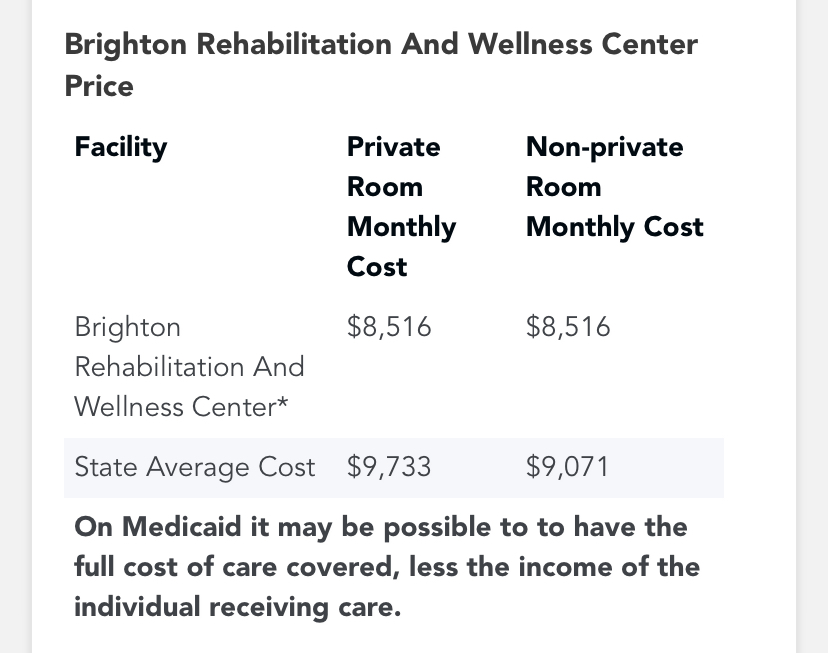The height and width of the screenshot is (653, 828).
Task: Click the word Medicaid in the note
Action: click(x=181, y=527)
